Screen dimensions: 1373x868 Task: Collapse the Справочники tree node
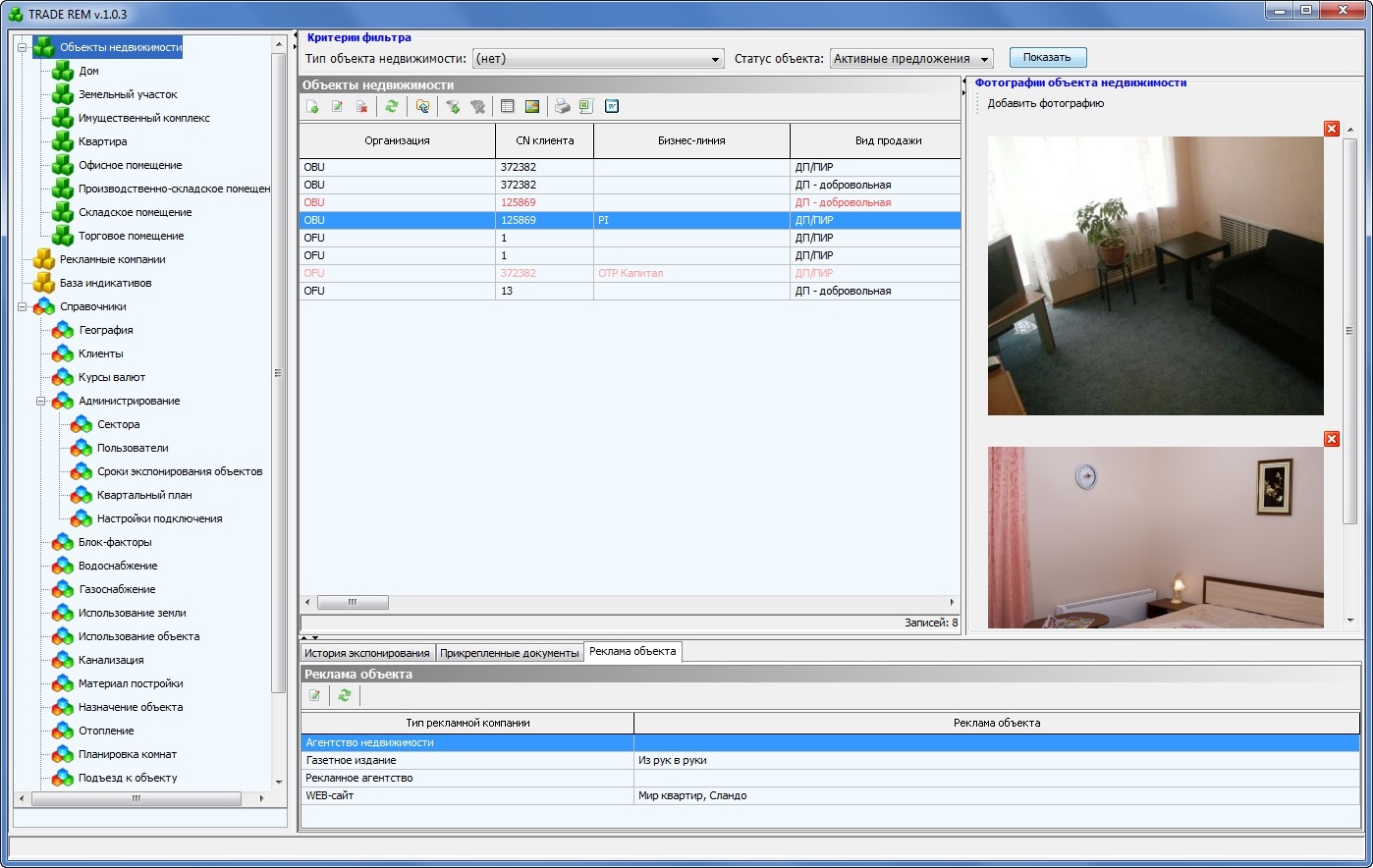23,306
